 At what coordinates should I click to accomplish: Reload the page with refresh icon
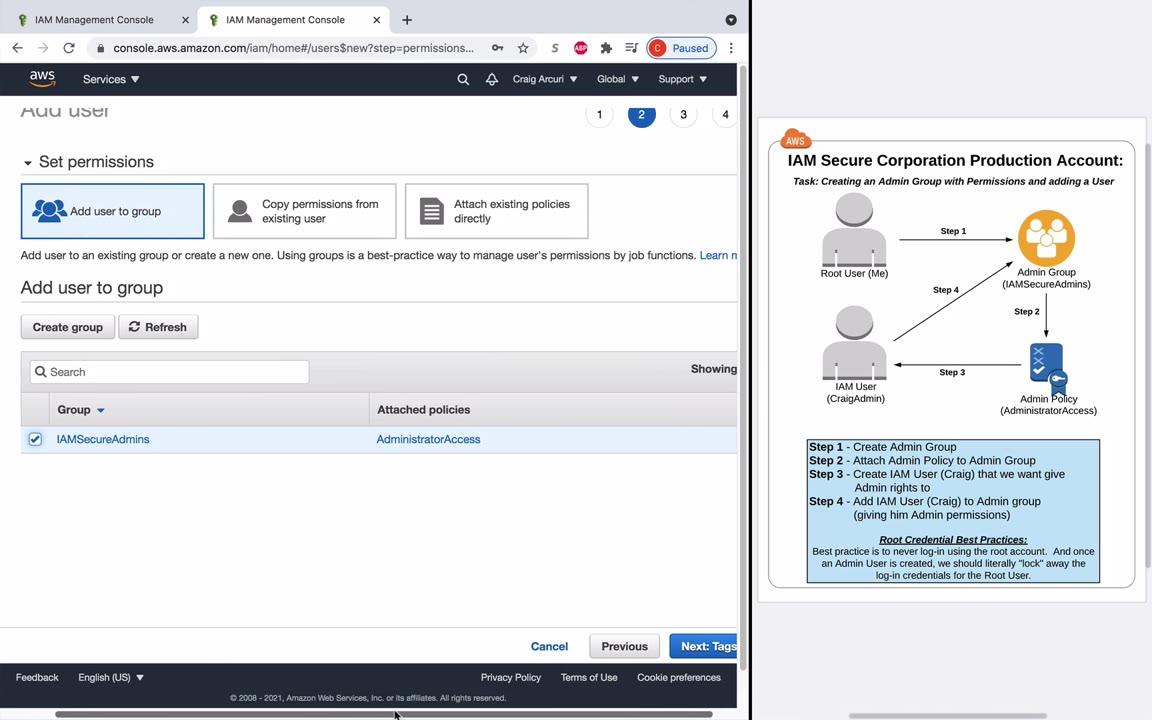(x=69, y=48)
